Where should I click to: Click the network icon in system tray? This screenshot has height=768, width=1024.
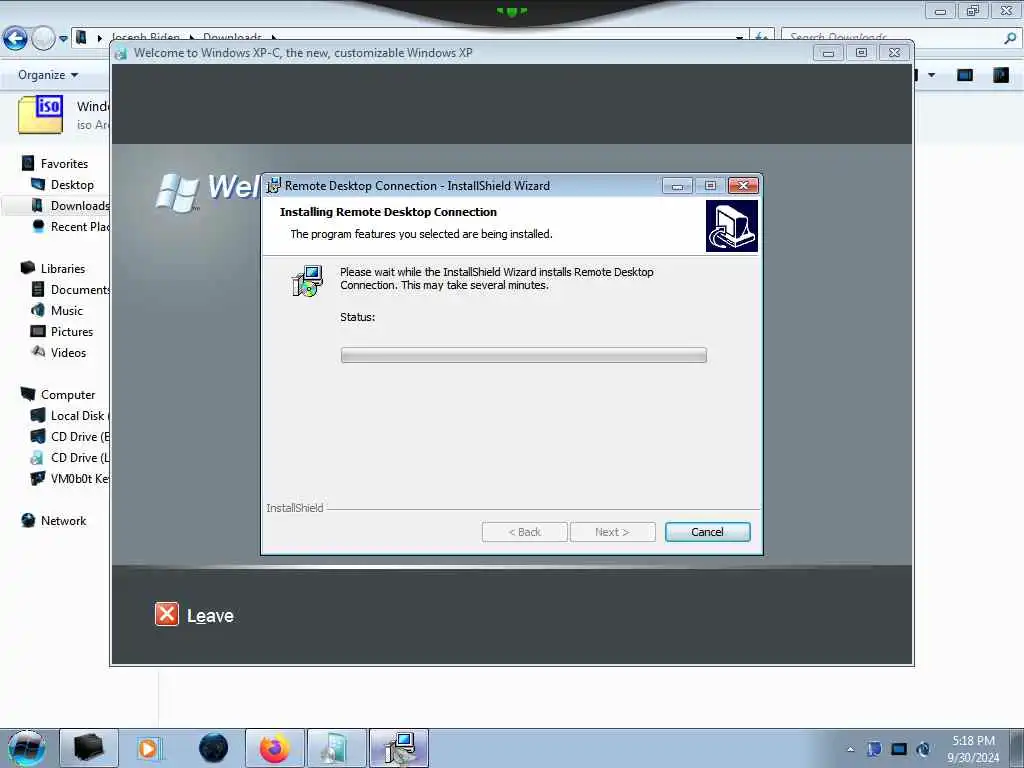point(899,749)
